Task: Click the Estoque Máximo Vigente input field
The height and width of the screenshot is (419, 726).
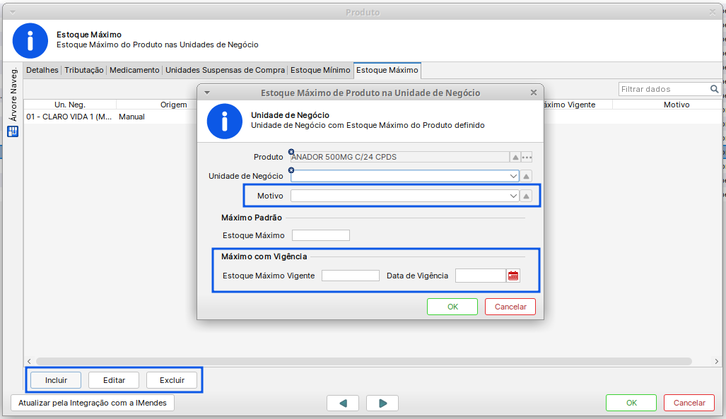Action: 350,275
